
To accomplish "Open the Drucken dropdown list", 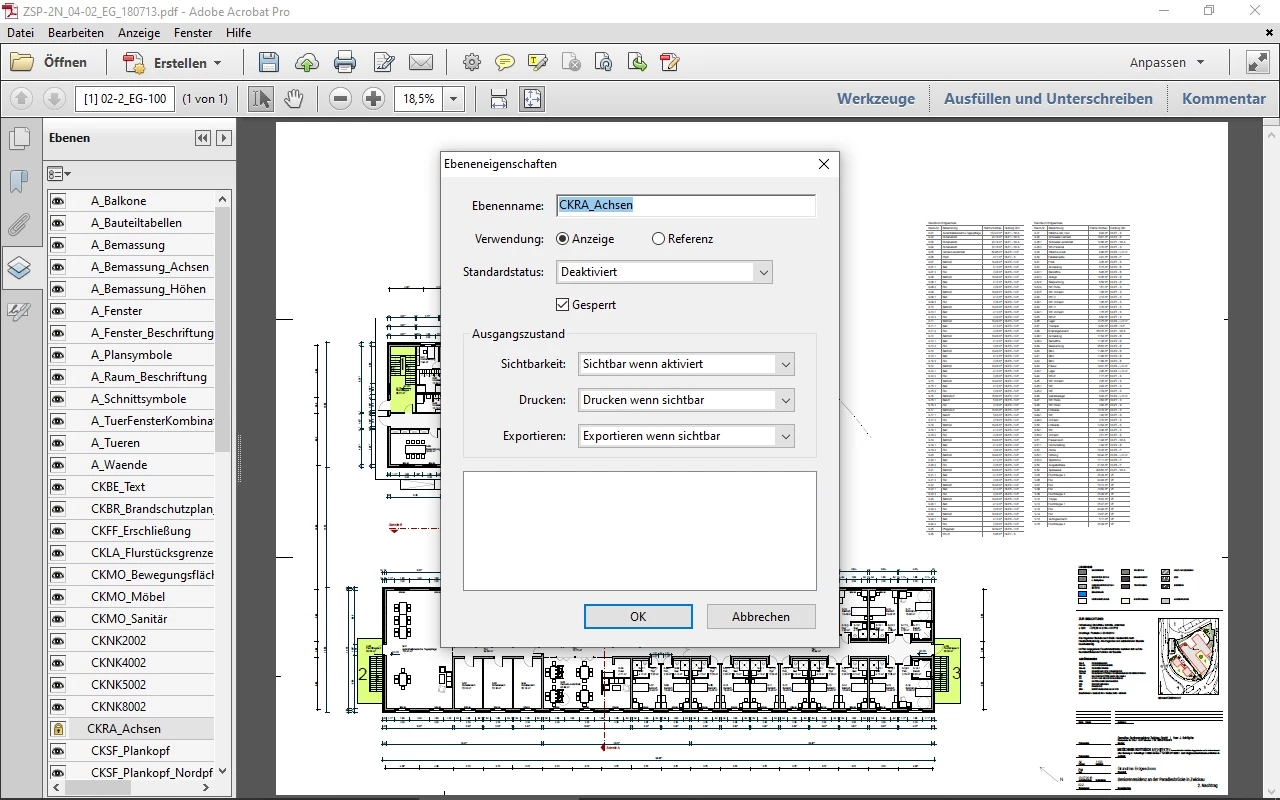I will 686,400.
